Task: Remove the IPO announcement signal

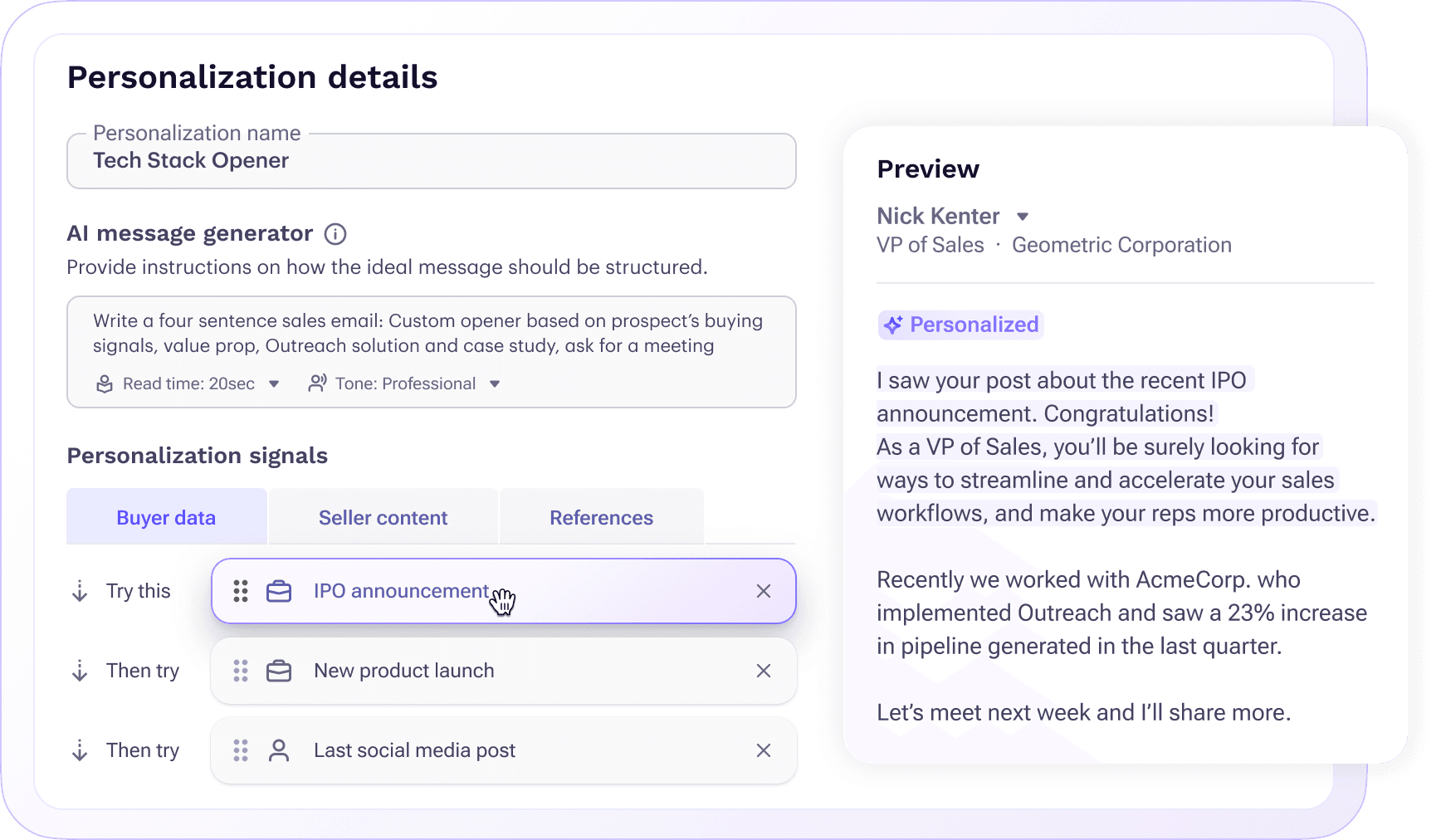Action: (x=764, y=591)
